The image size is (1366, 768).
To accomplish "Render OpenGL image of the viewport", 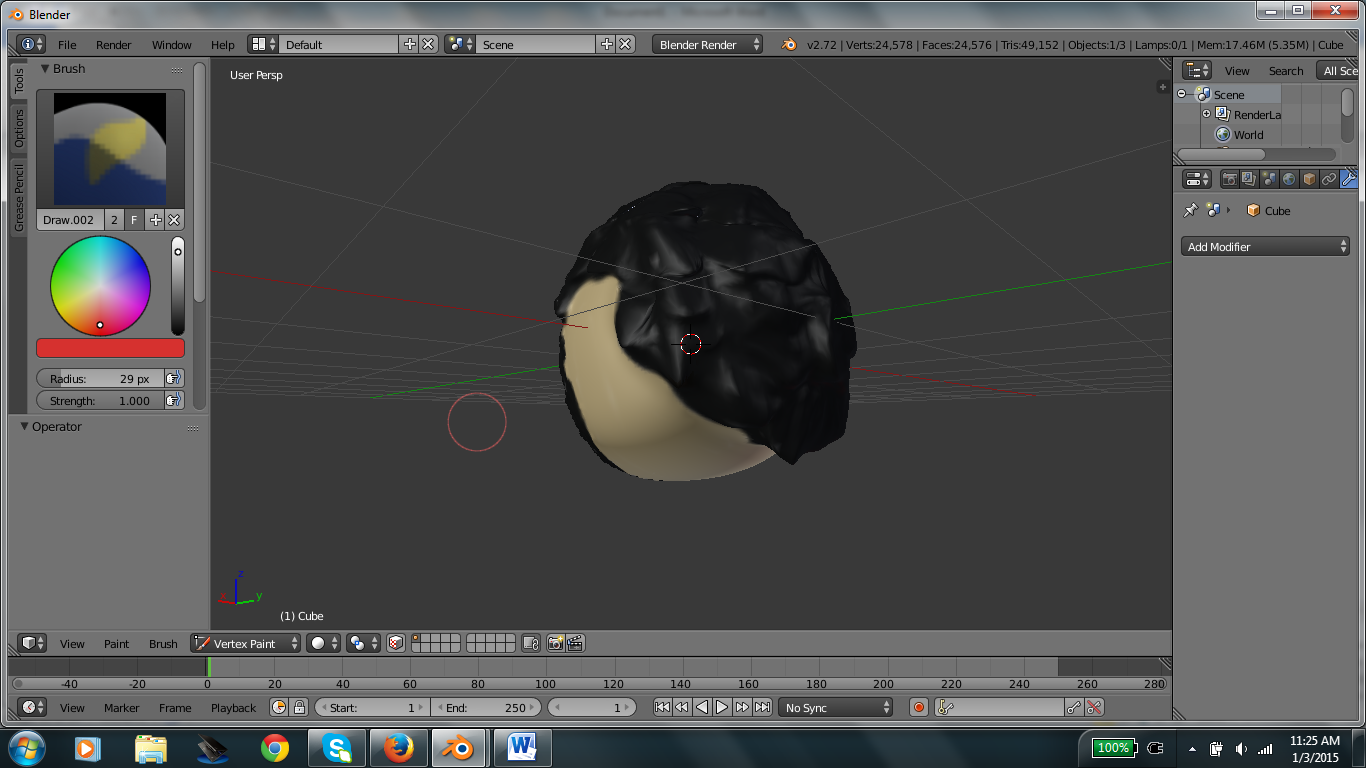I will click(x=555, y=643).
